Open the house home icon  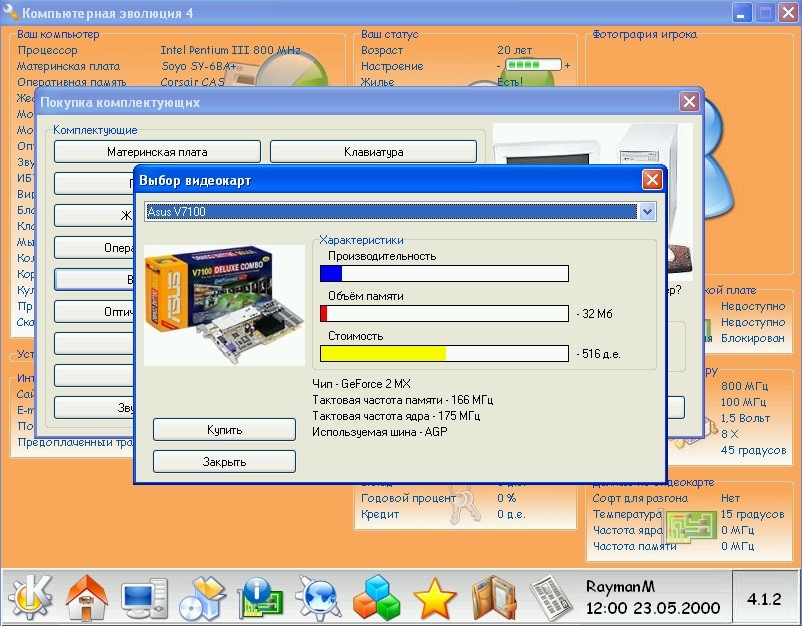pos(86,597)
